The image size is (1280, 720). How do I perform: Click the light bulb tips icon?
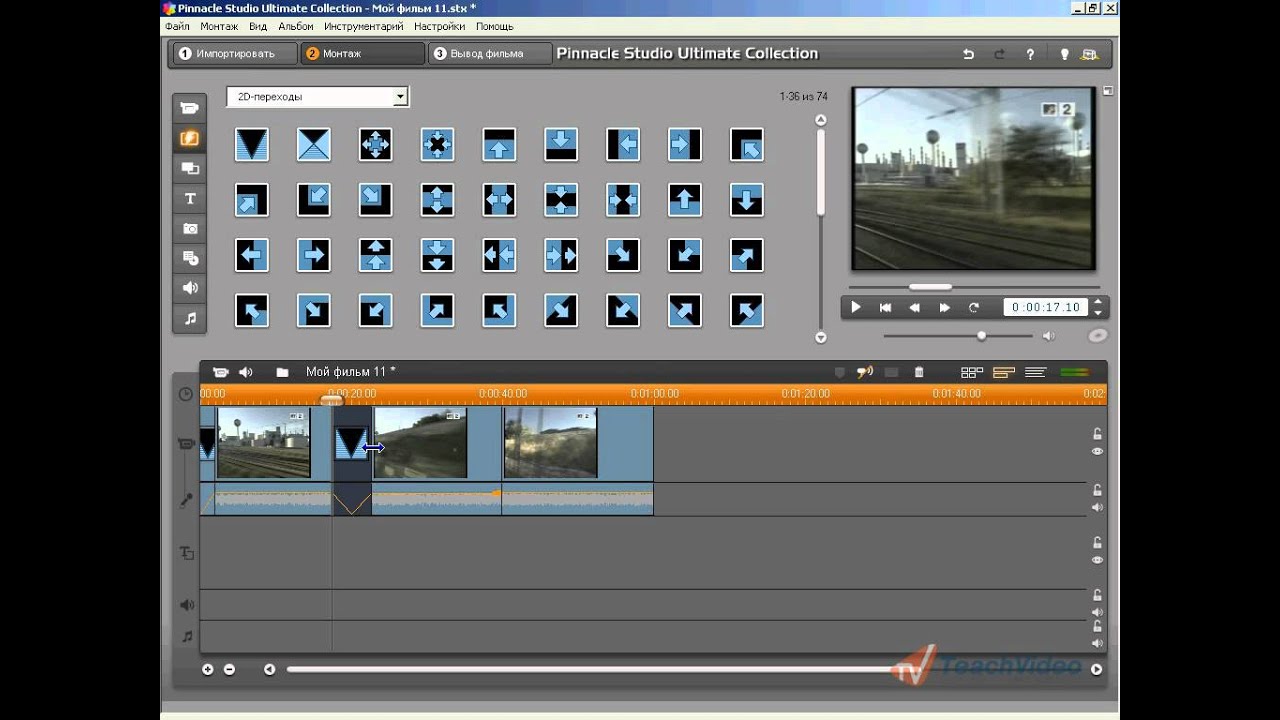pyautogui.click(x=1064, y=54)
